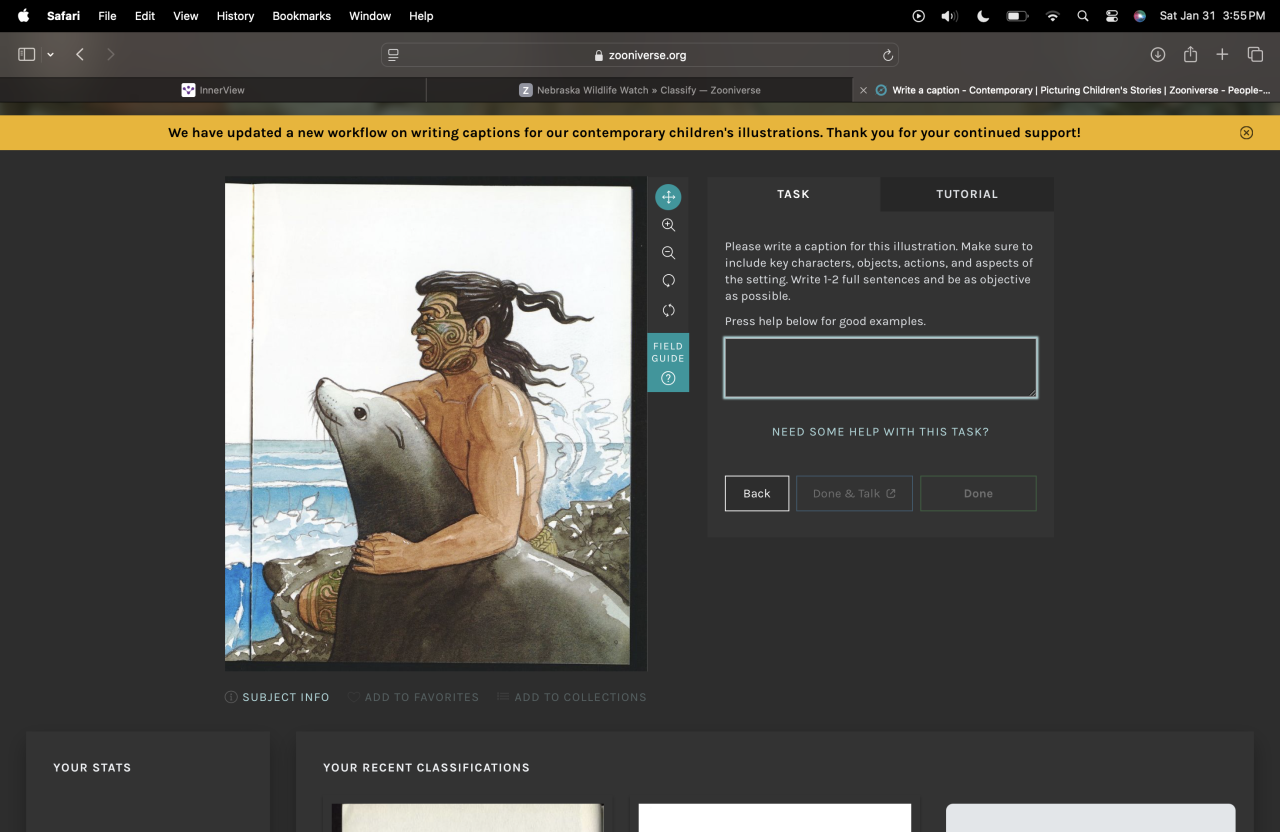Image resolution: width=1280 pixels, height=832 pixels.
Task: Open the volume control in menu bar
Action: pyautogui.click(x=949, y=16)
